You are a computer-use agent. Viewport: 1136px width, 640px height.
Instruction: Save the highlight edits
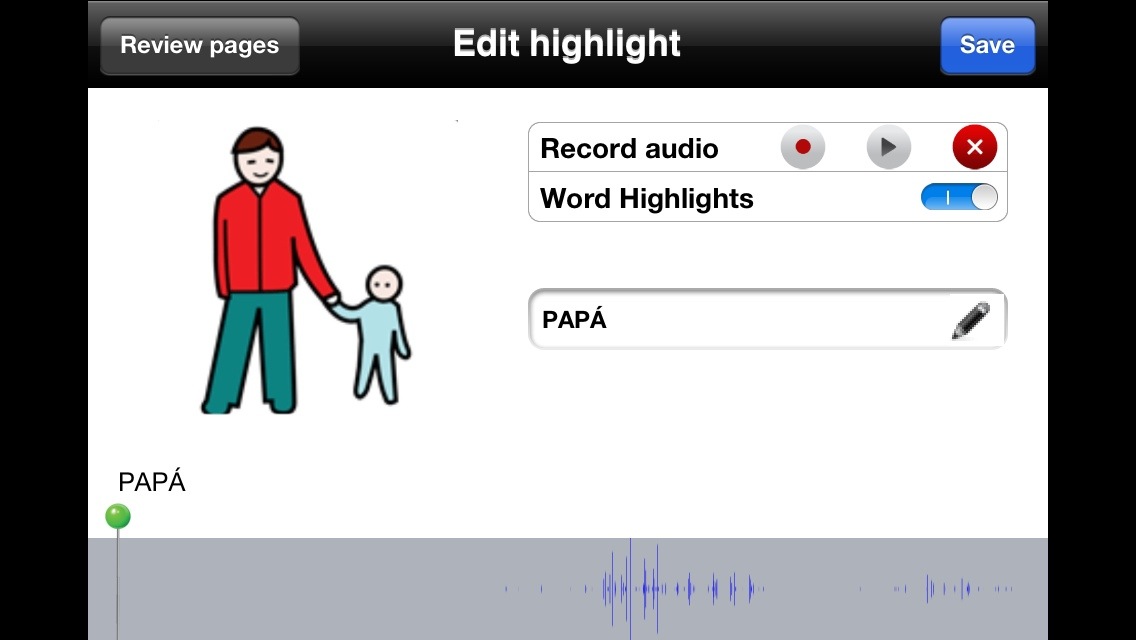(986, 46)
